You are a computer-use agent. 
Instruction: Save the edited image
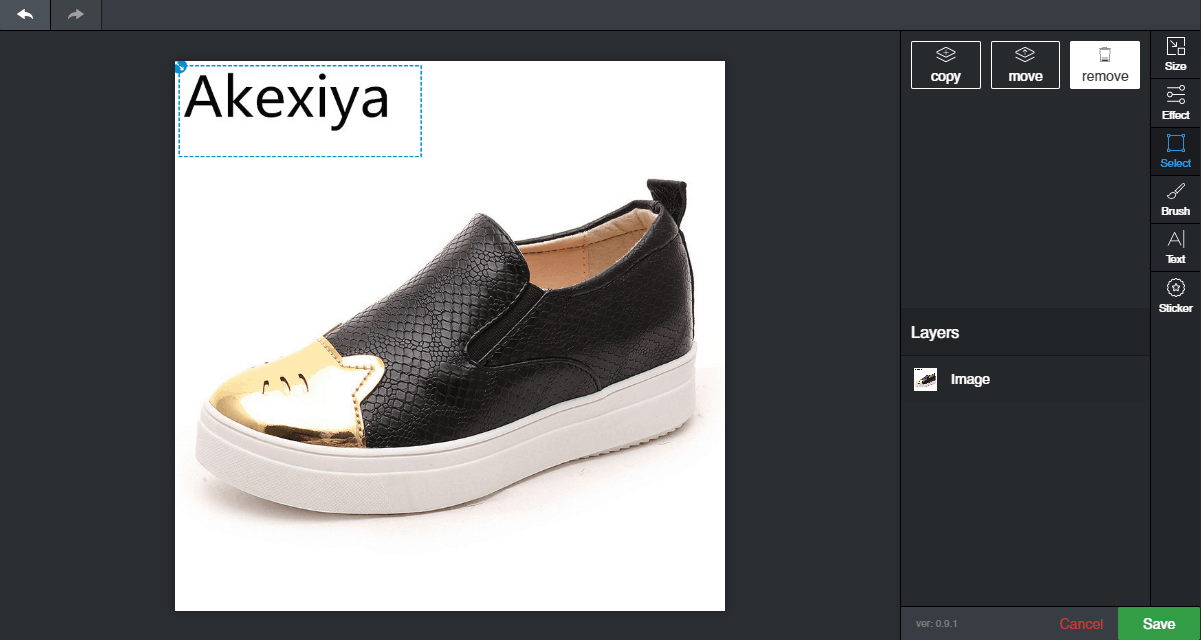click(1159, 624)
